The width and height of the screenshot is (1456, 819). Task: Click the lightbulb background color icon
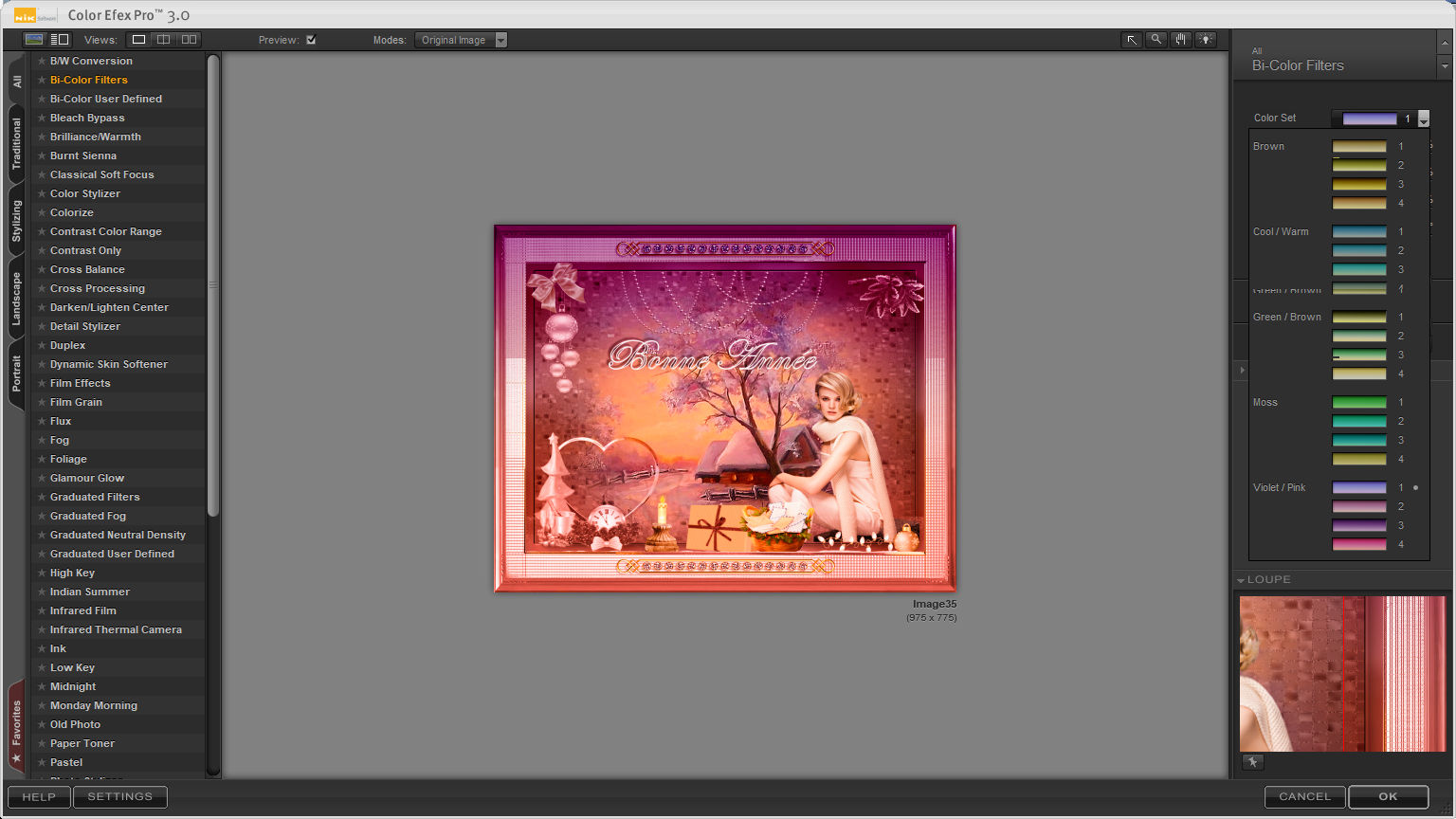coord(1206,40)
